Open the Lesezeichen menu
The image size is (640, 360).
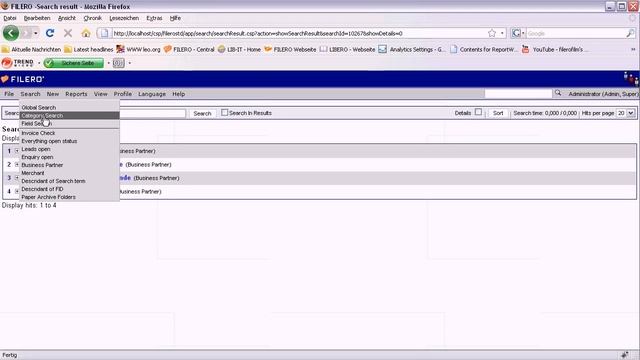[124, 18]
